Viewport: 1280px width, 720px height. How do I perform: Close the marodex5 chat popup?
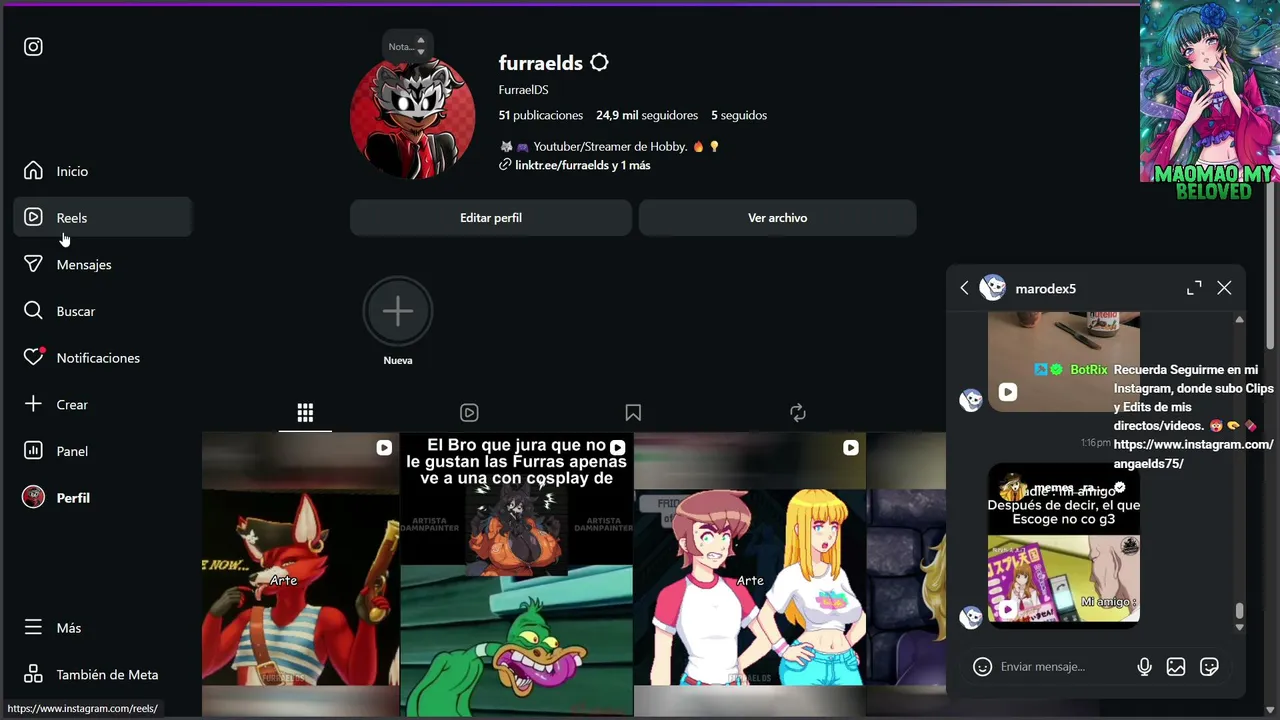(1224, 288)
